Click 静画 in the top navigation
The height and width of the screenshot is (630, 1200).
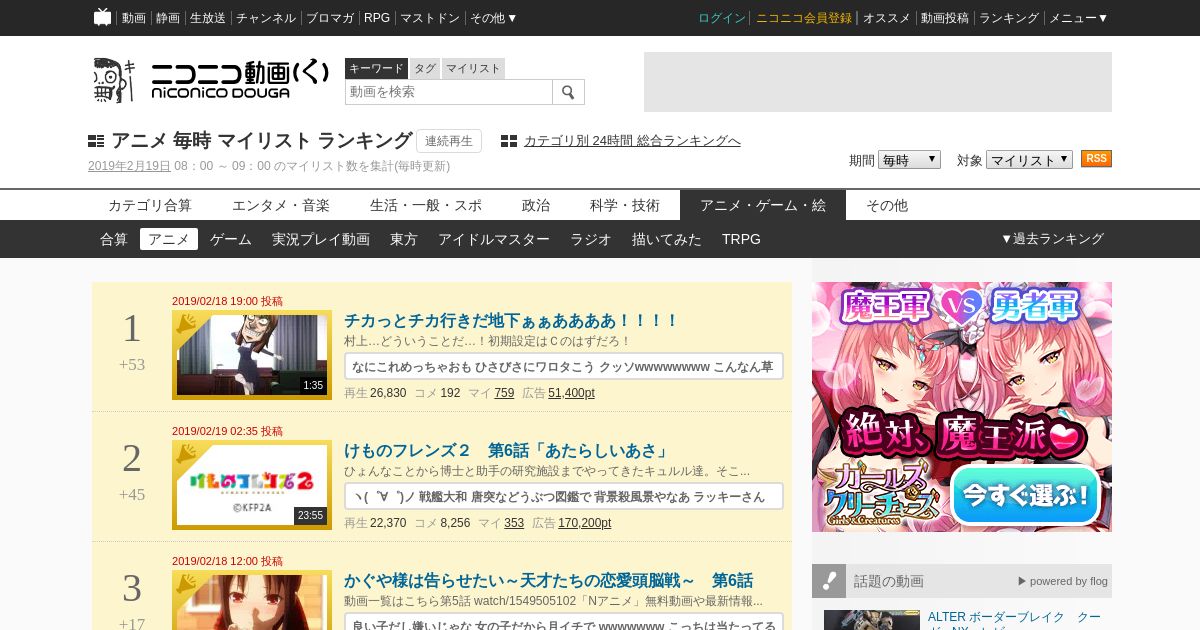168,18
